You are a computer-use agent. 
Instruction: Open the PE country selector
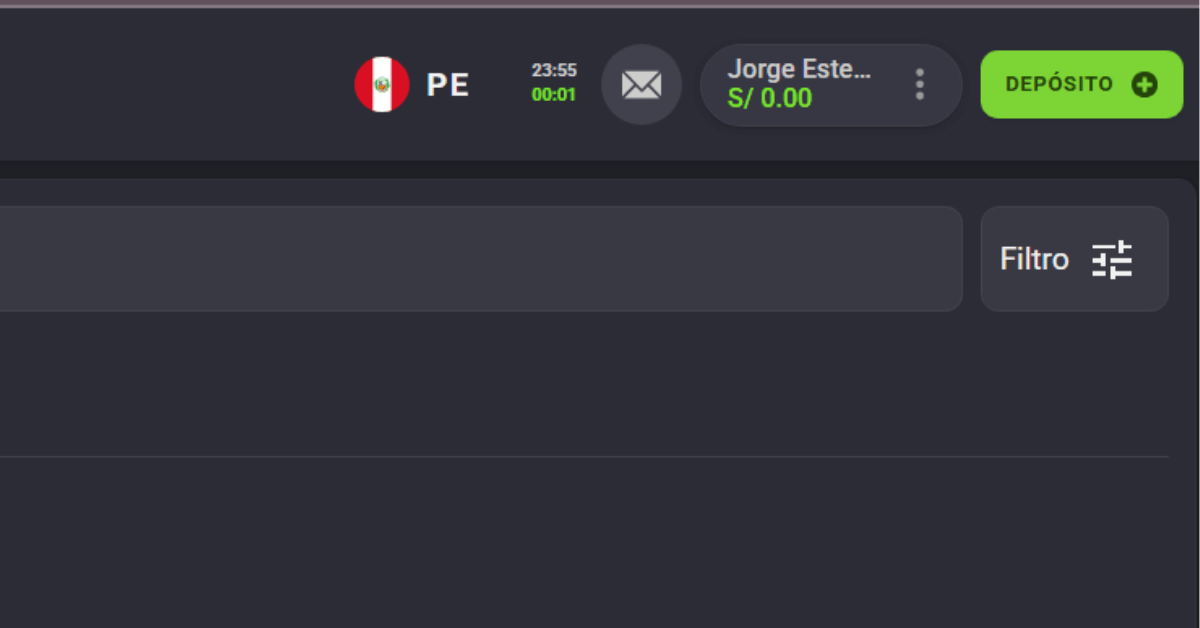(x=412, y=84)
